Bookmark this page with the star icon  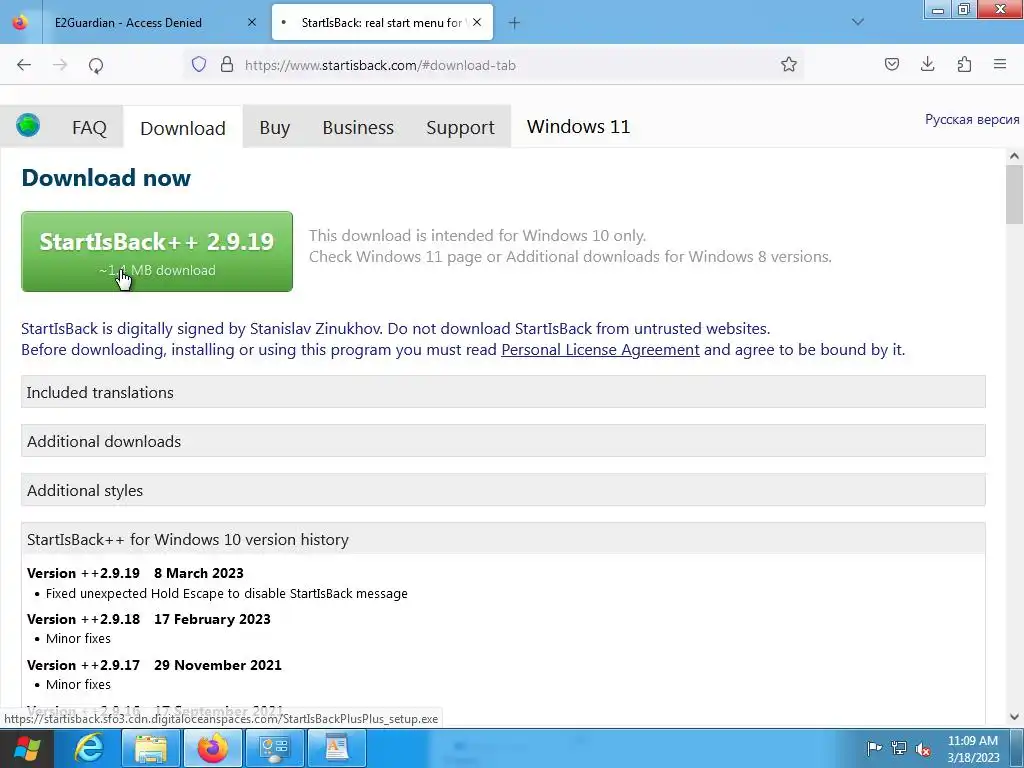pyautogui.click(x=789, y=64)
